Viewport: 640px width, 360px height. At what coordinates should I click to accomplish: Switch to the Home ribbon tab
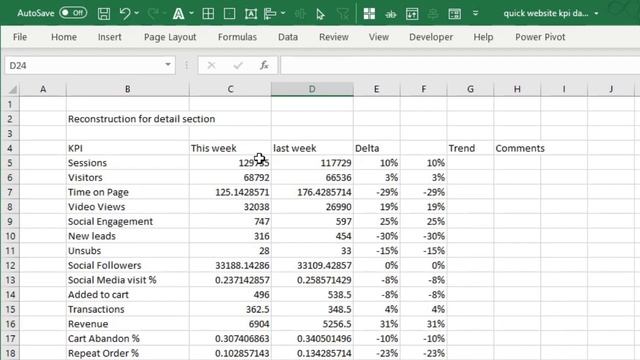[64, 37]
